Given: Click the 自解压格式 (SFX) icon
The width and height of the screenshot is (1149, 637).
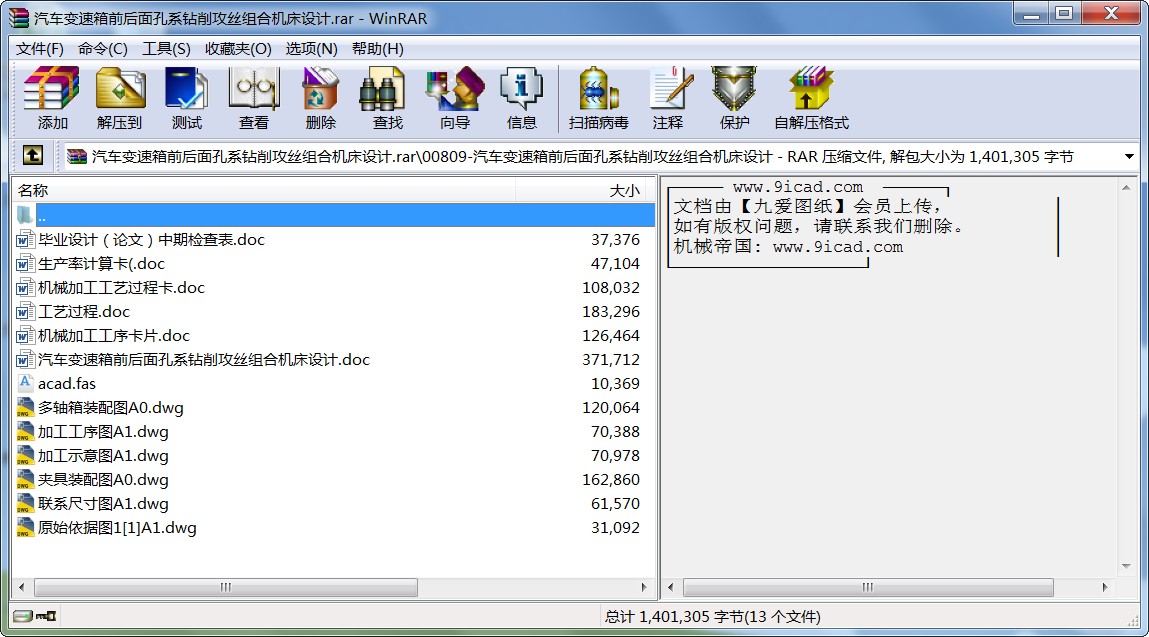Looking at the screenshot, I should pos(810,98).
